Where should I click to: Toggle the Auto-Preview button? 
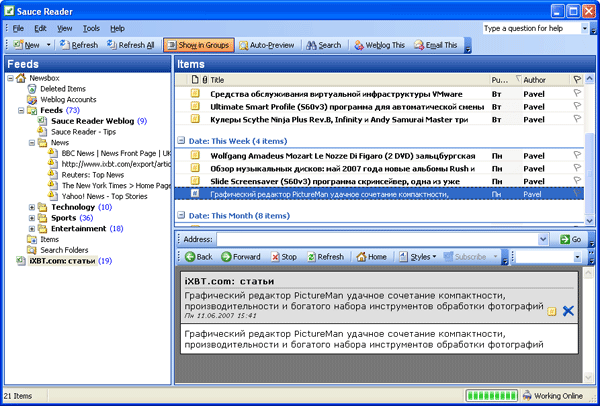[267, 45]
